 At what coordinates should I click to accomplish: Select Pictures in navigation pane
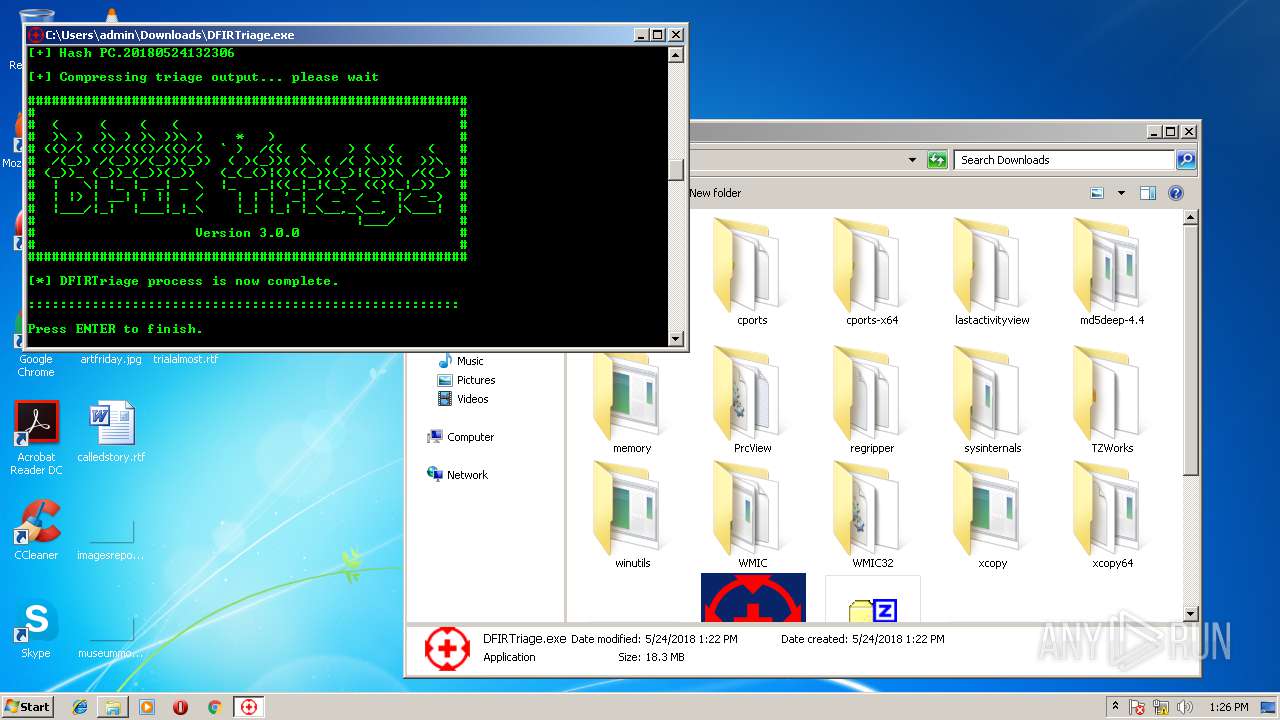(466, 380)
